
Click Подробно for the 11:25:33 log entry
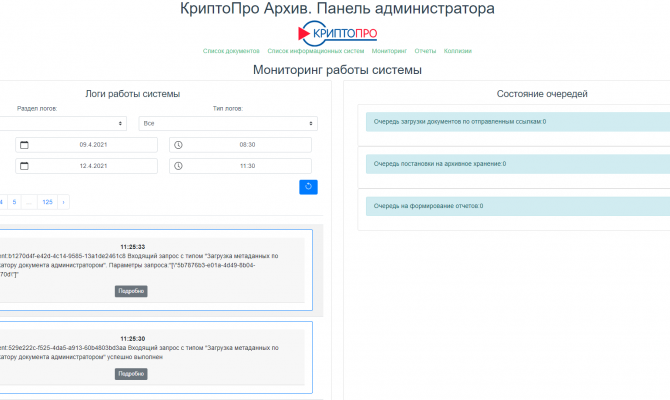pos(131,291)
